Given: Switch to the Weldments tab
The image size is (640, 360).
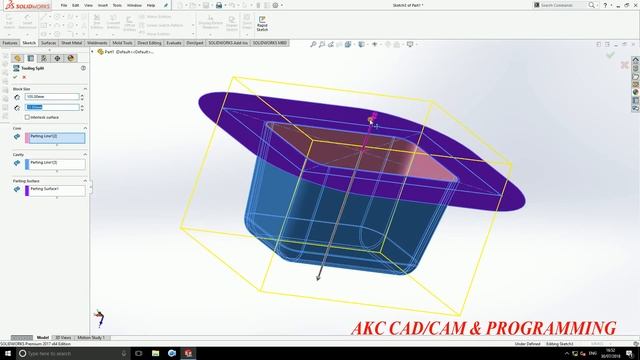Looking at the screenshot, I should 97,43.
